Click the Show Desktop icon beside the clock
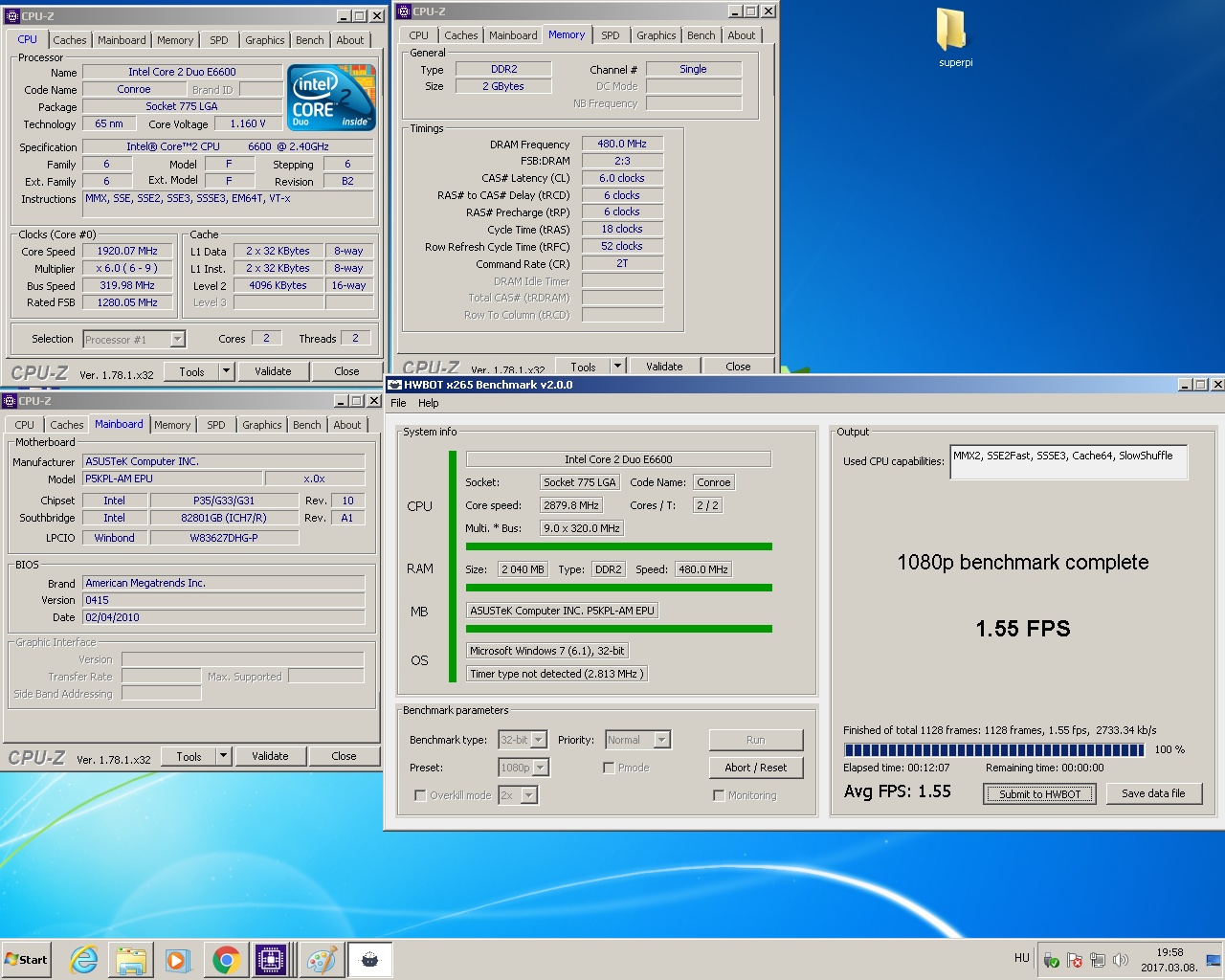Screen dimensions: 1225x980 (x=1214, y=960)
